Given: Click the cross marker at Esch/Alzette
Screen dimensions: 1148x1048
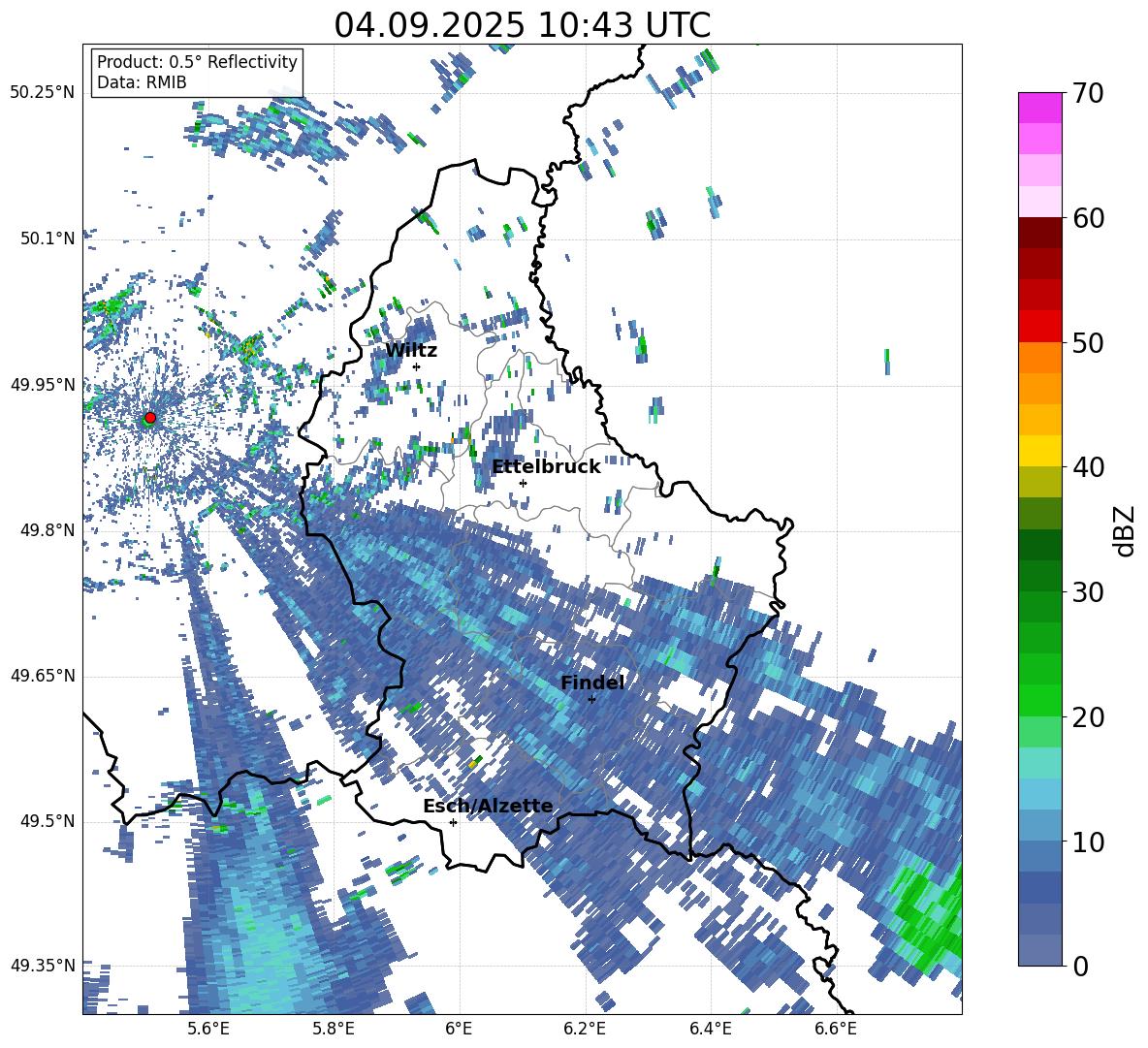Looking at the screenshot, I should (453, 822).
